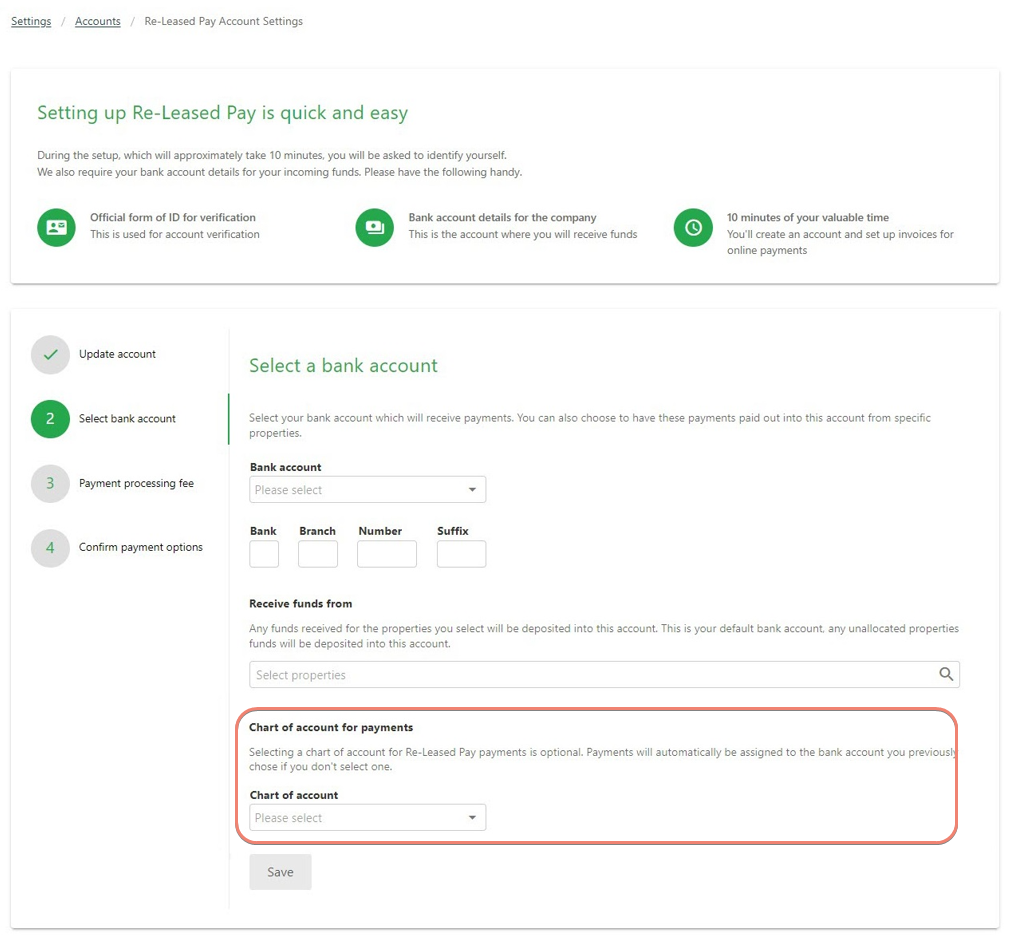Click the bank account details money icon
1010x939 pixels.
[x=374, y=227]
